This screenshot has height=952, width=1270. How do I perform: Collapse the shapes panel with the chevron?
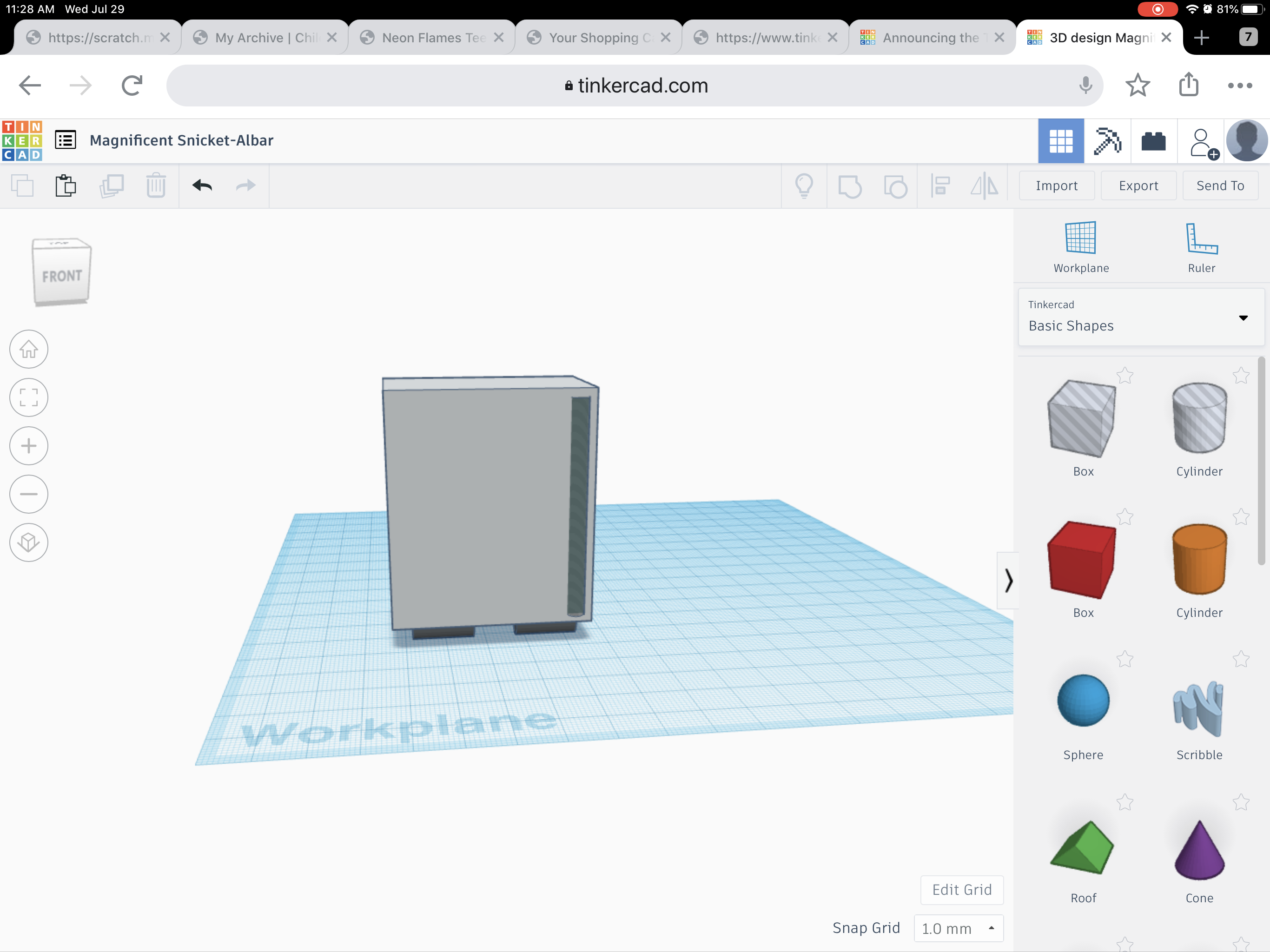pos(1008,580)
